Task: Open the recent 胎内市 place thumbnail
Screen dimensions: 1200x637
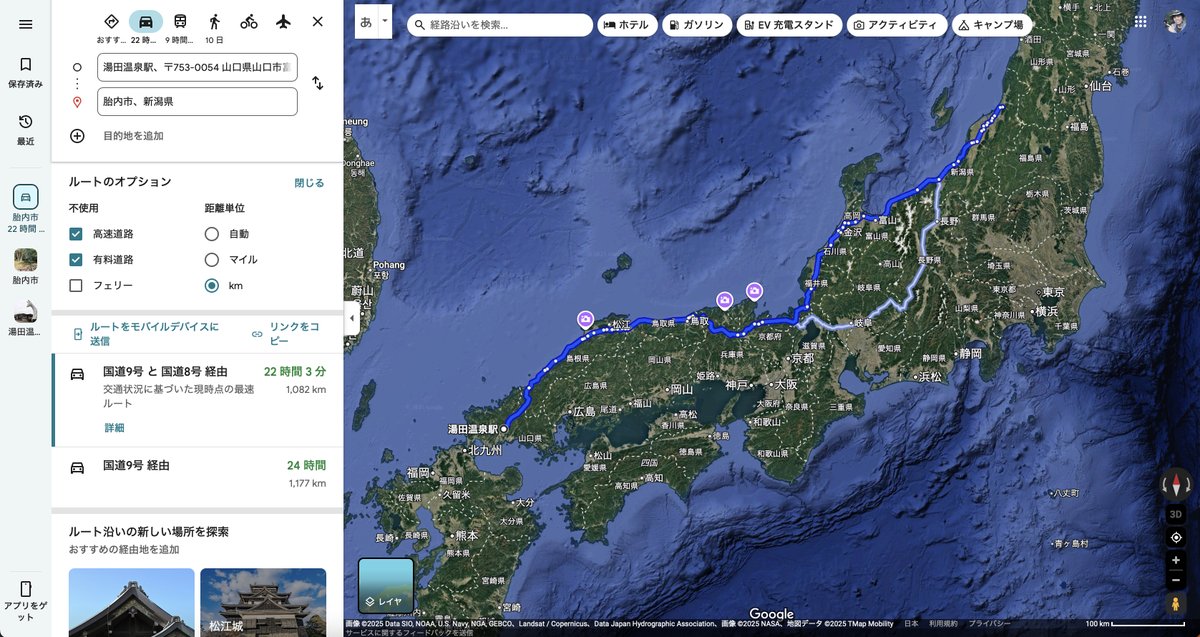Action: 25,260
